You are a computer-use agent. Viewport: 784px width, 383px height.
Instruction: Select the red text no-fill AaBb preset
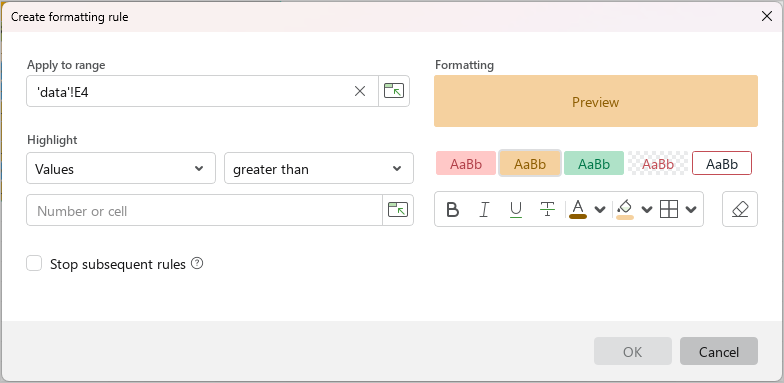pyautogui.click(x=658, y=163)
